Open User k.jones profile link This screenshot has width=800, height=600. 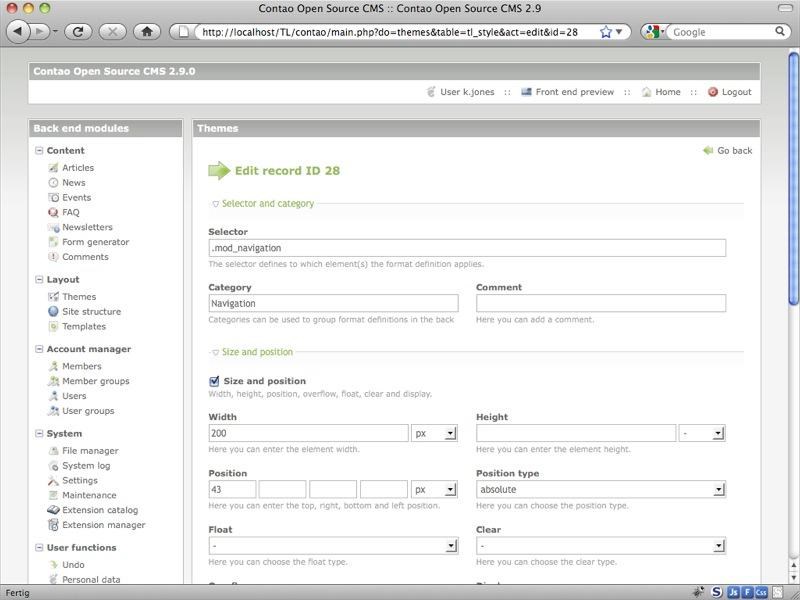467,92
